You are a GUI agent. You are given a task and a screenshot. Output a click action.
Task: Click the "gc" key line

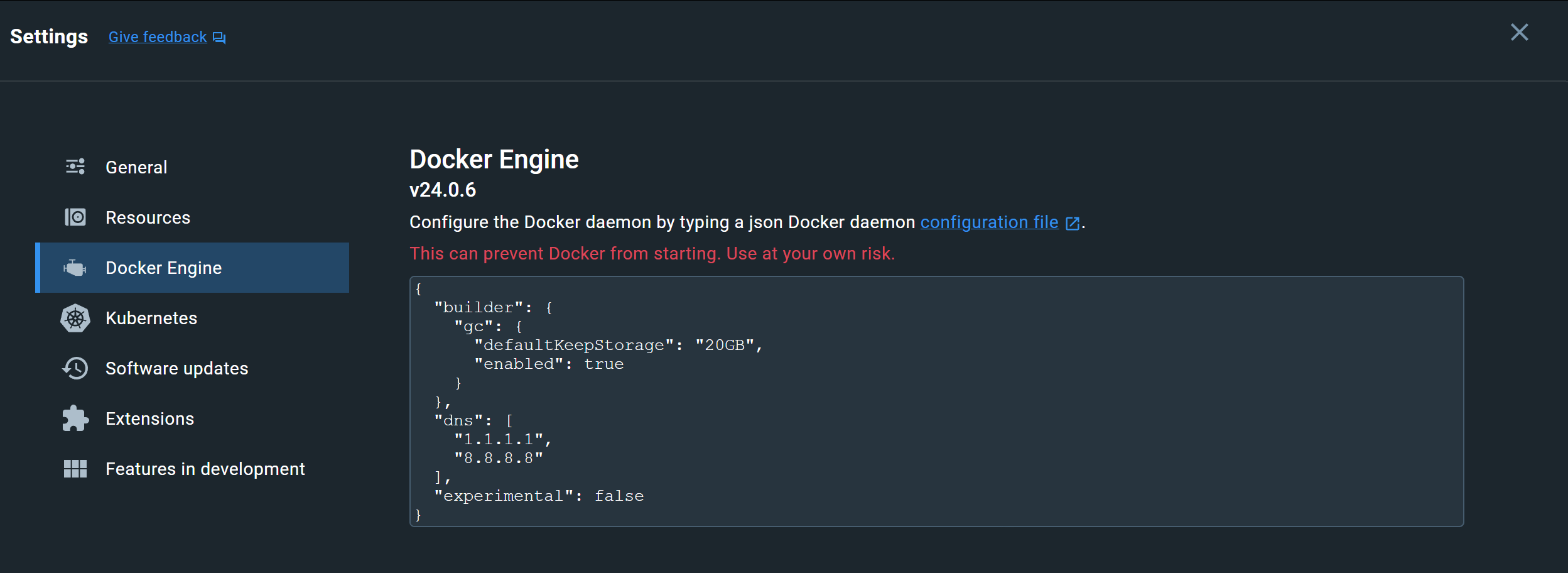point(488,326)
